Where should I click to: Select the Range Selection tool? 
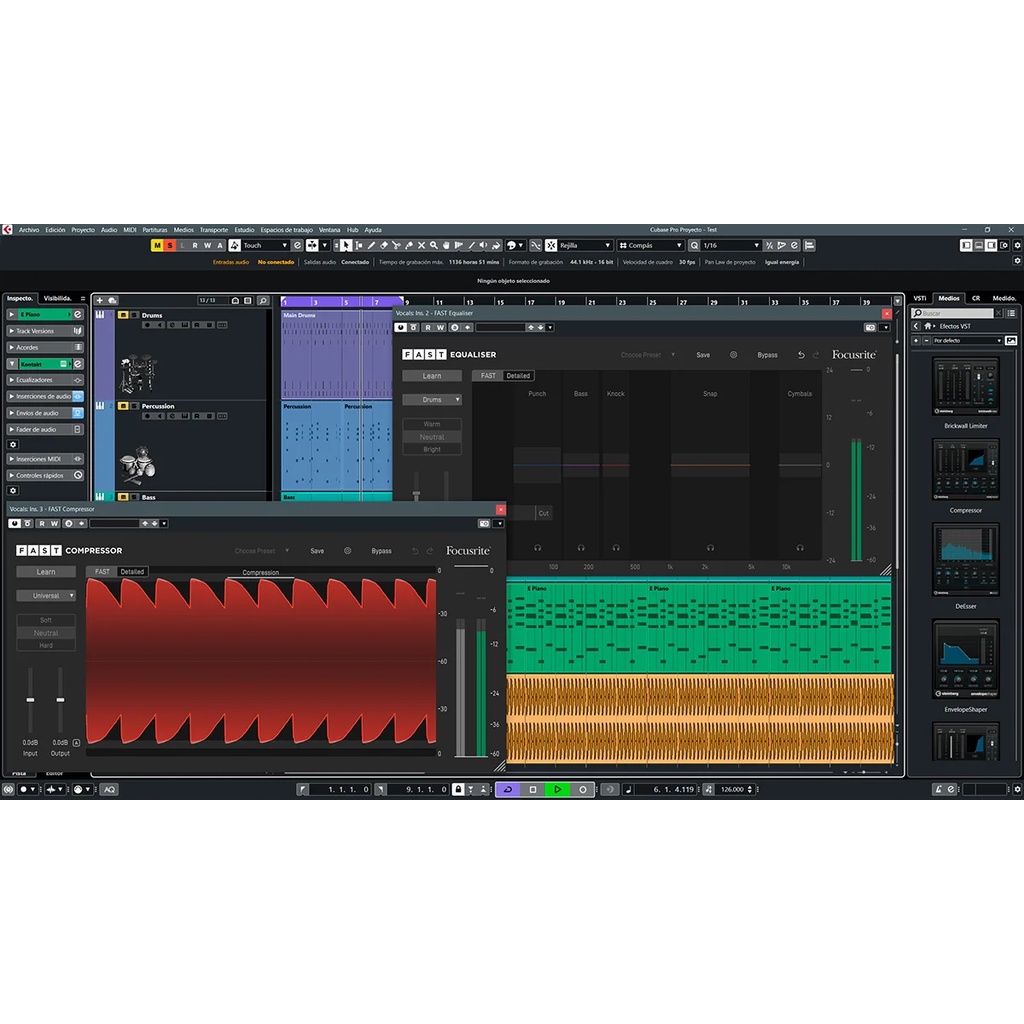tap(358, 246)
